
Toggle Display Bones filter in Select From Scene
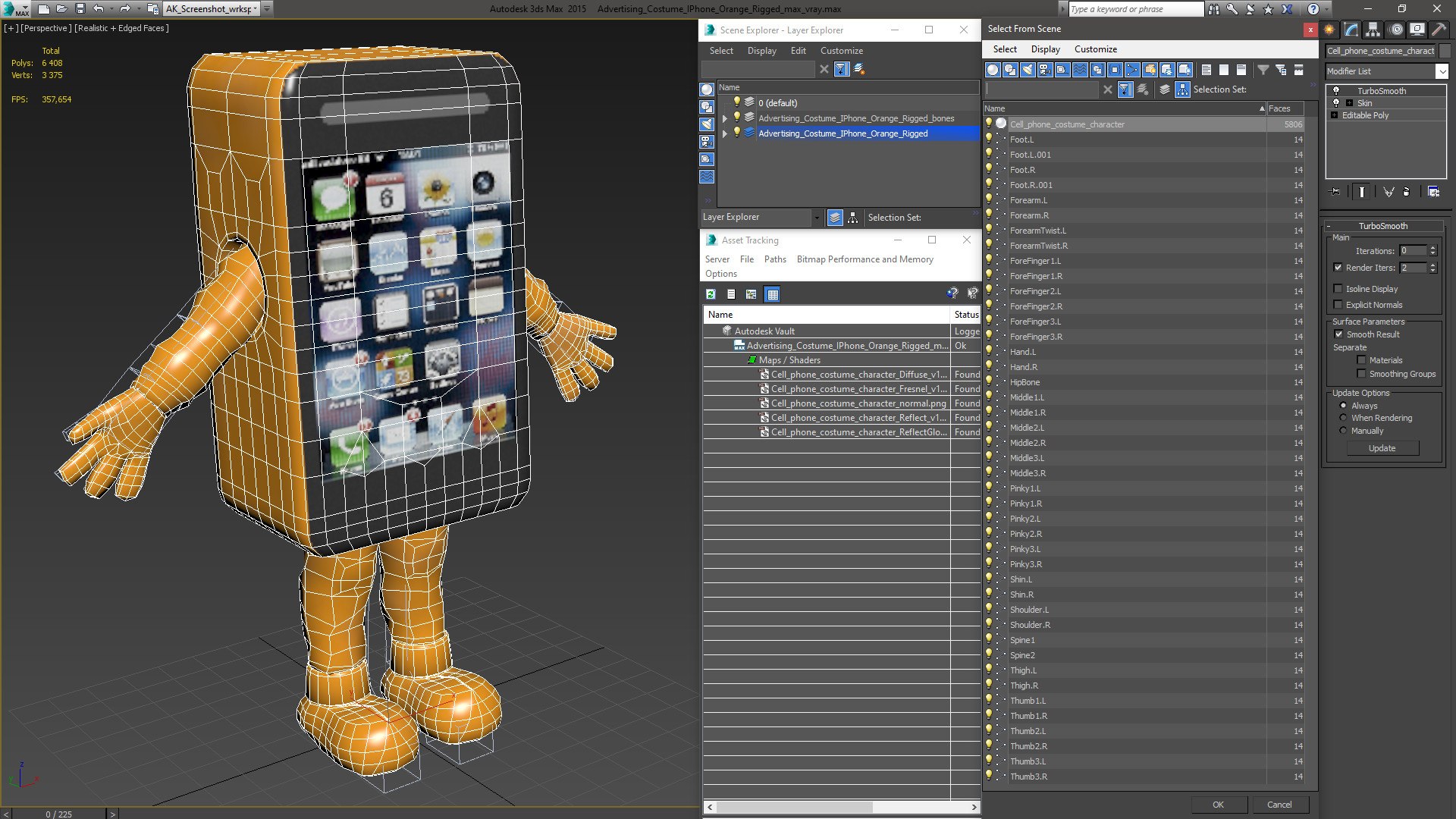tap(1132, 70)
